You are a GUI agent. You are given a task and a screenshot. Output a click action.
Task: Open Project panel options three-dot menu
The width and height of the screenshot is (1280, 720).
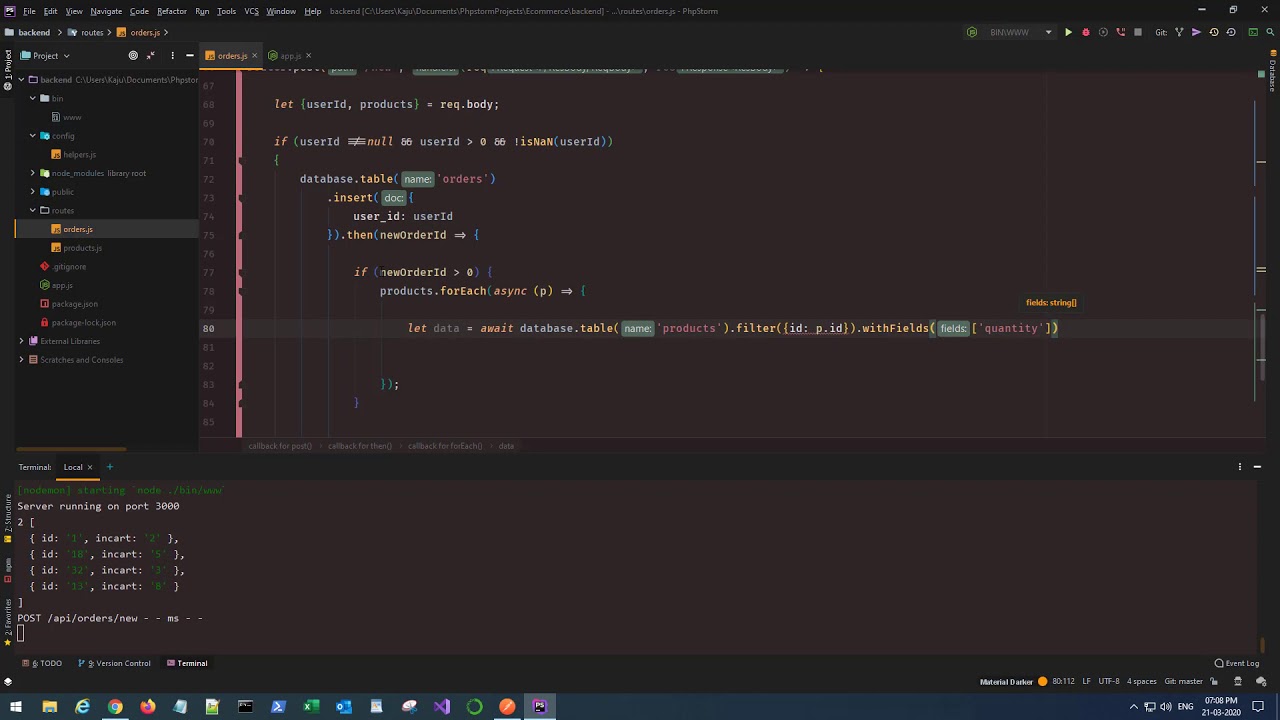[x=172, y=56]
